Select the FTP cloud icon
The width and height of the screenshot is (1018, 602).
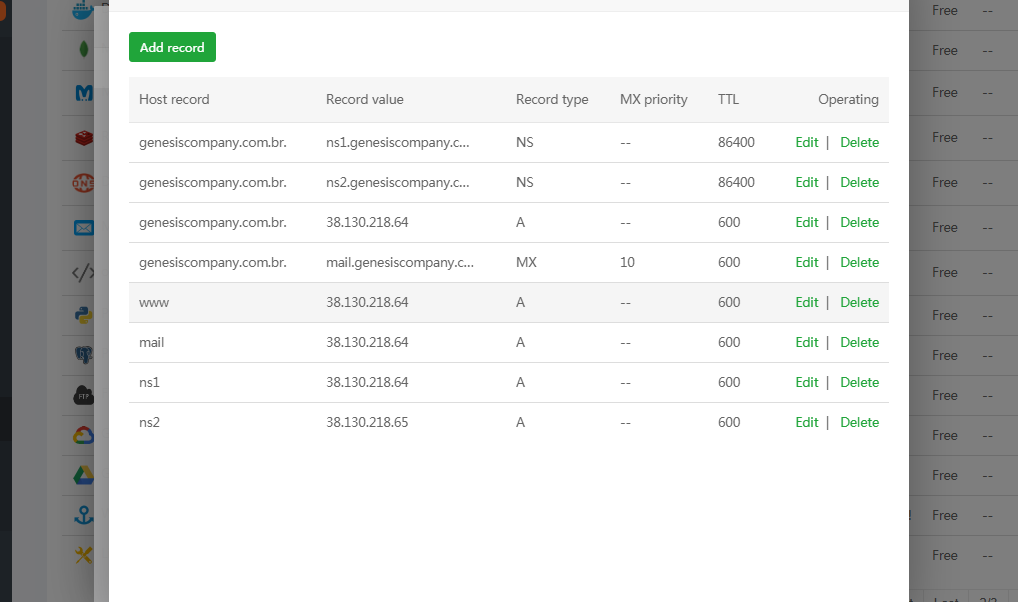pyautogui.click(x=84, y=395)
